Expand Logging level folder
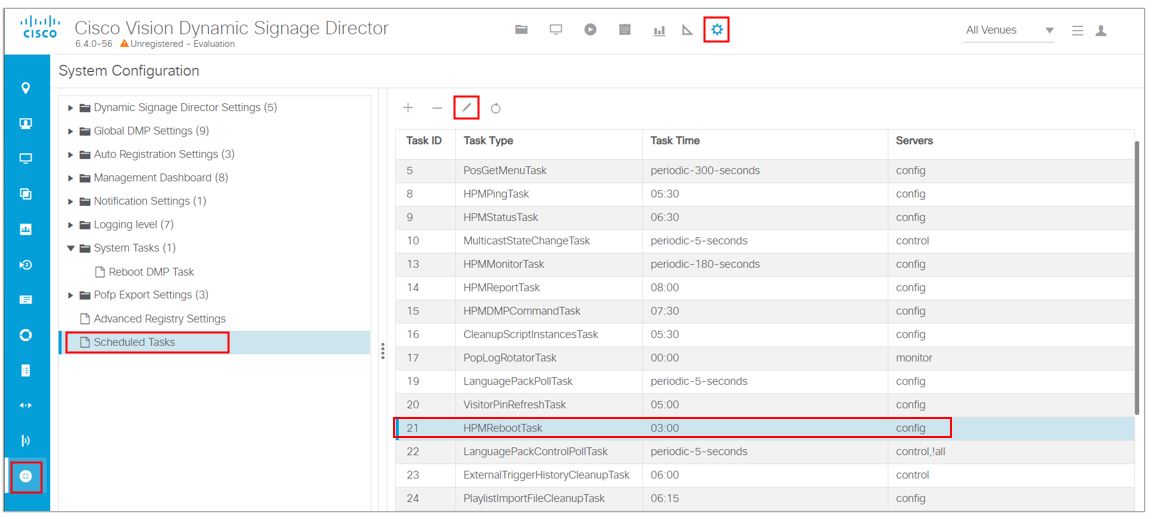 (71, 225)
